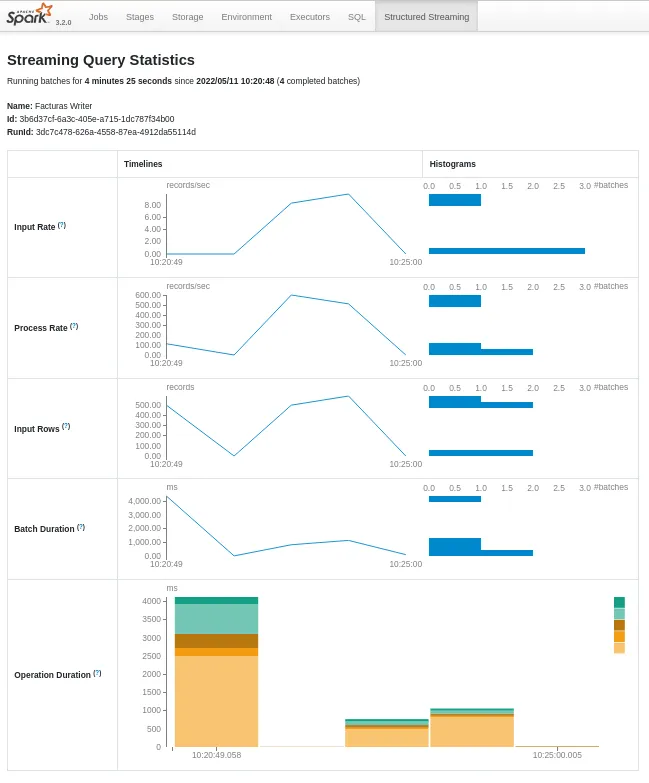Viewport: 649px width, 783px height.
Task: Open the Jobs tab
Action: pyautogui.click(x=98, y=17)
